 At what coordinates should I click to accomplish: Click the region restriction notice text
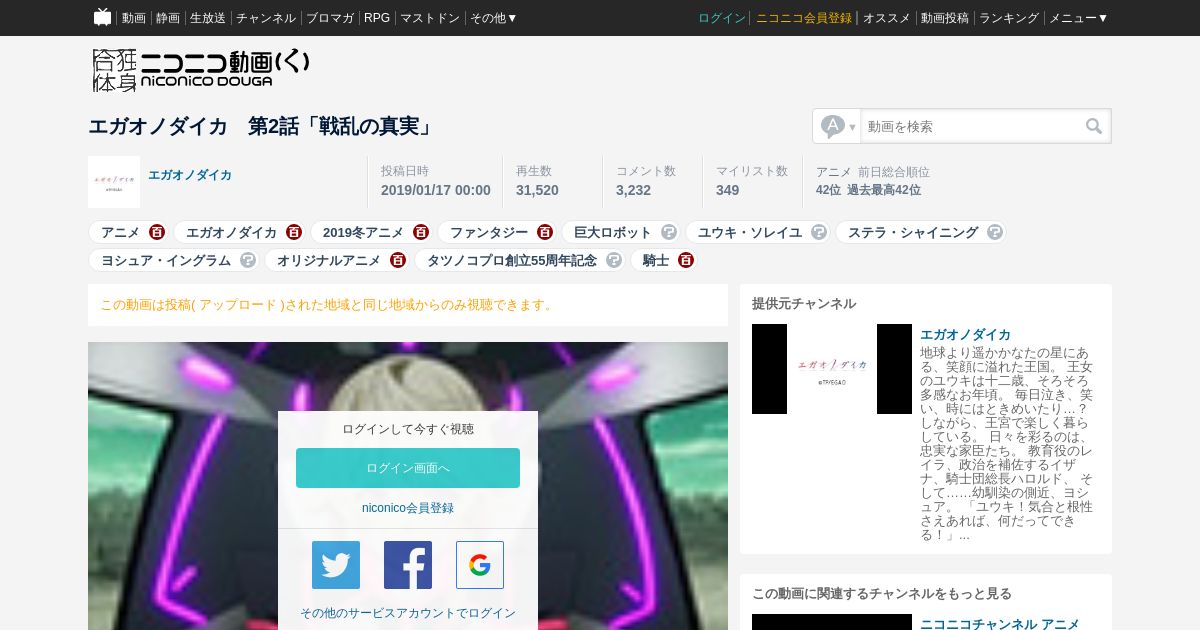click(x=328, y=304)
